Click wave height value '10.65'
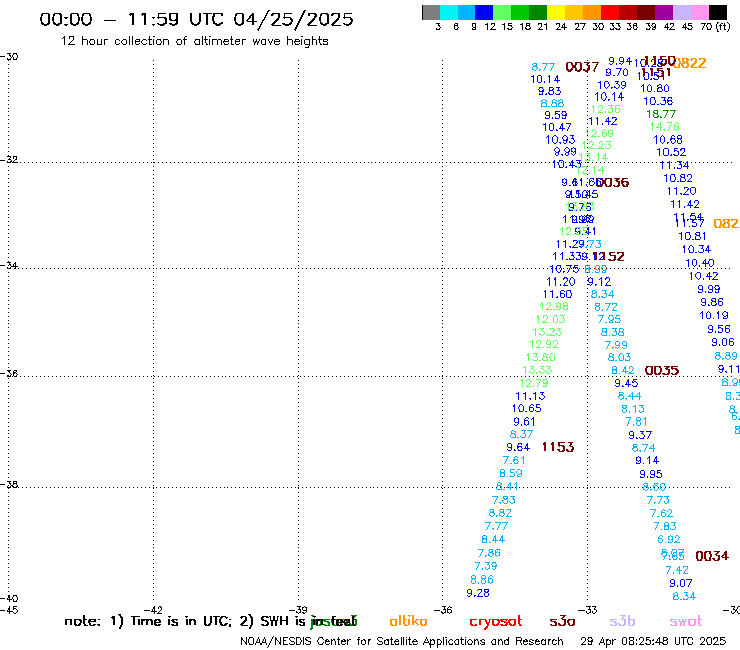This screenshot has width=740, height=650. pyautogui.click(x=527, y=409)
